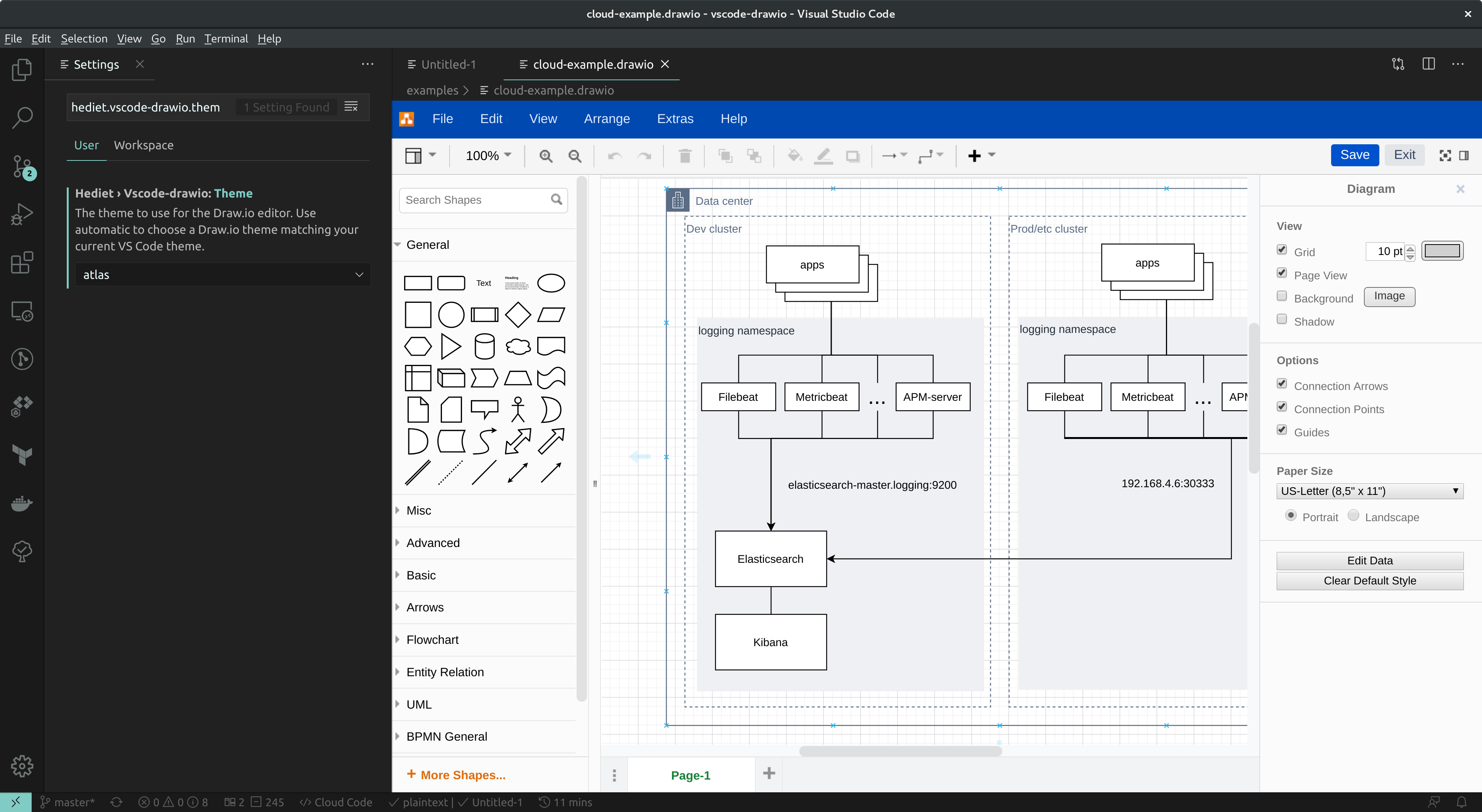Toggle fullscreen icon next to Exit
The image size is (1482, 812).
point(1445,155)
